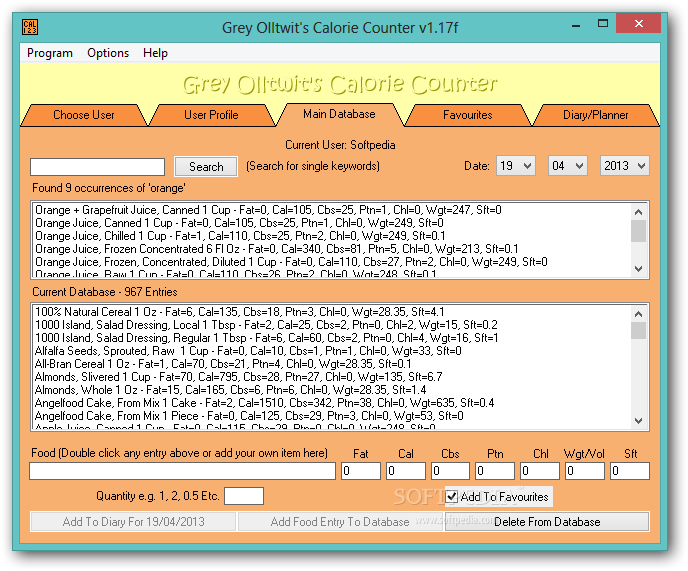Click the Wgt/Vol value field

(x=585, y=471)
